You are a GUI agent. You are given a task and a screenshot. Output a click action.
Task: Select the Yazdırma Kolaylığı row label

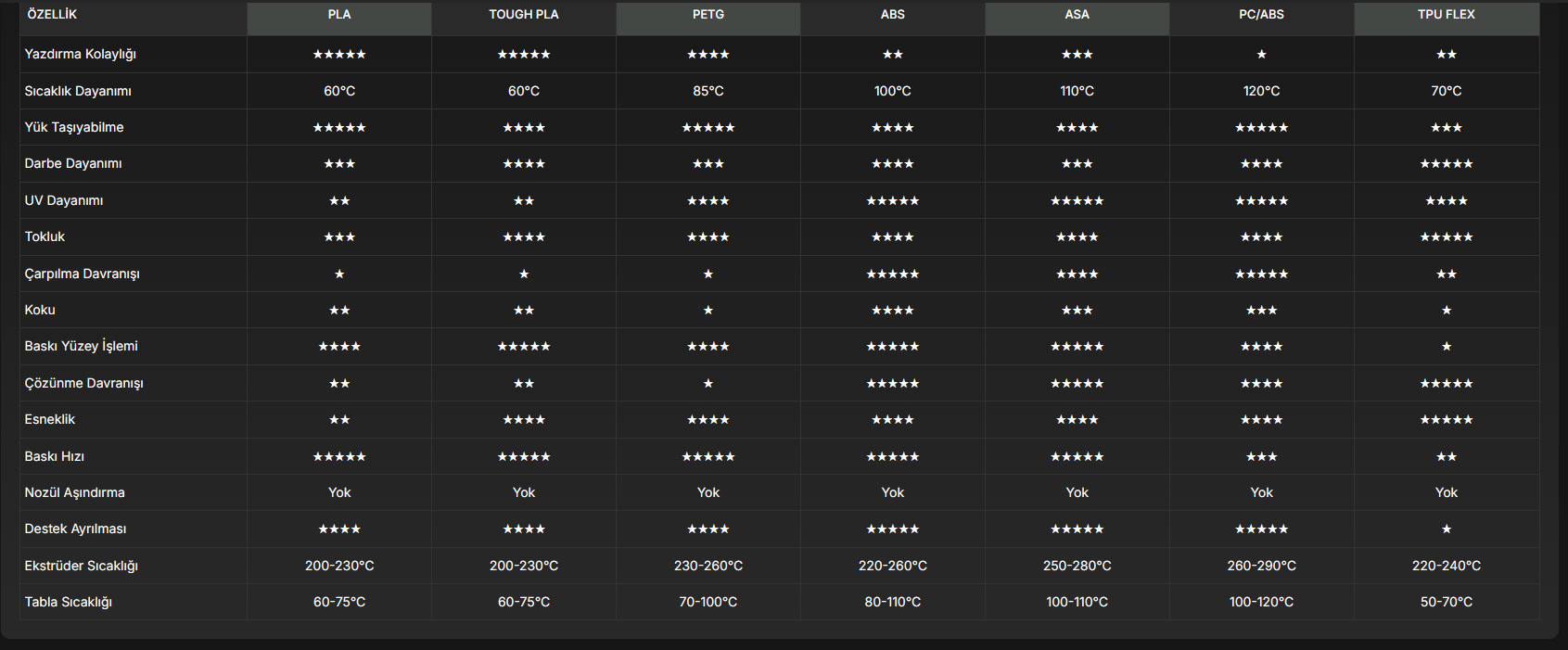(81, 55)
